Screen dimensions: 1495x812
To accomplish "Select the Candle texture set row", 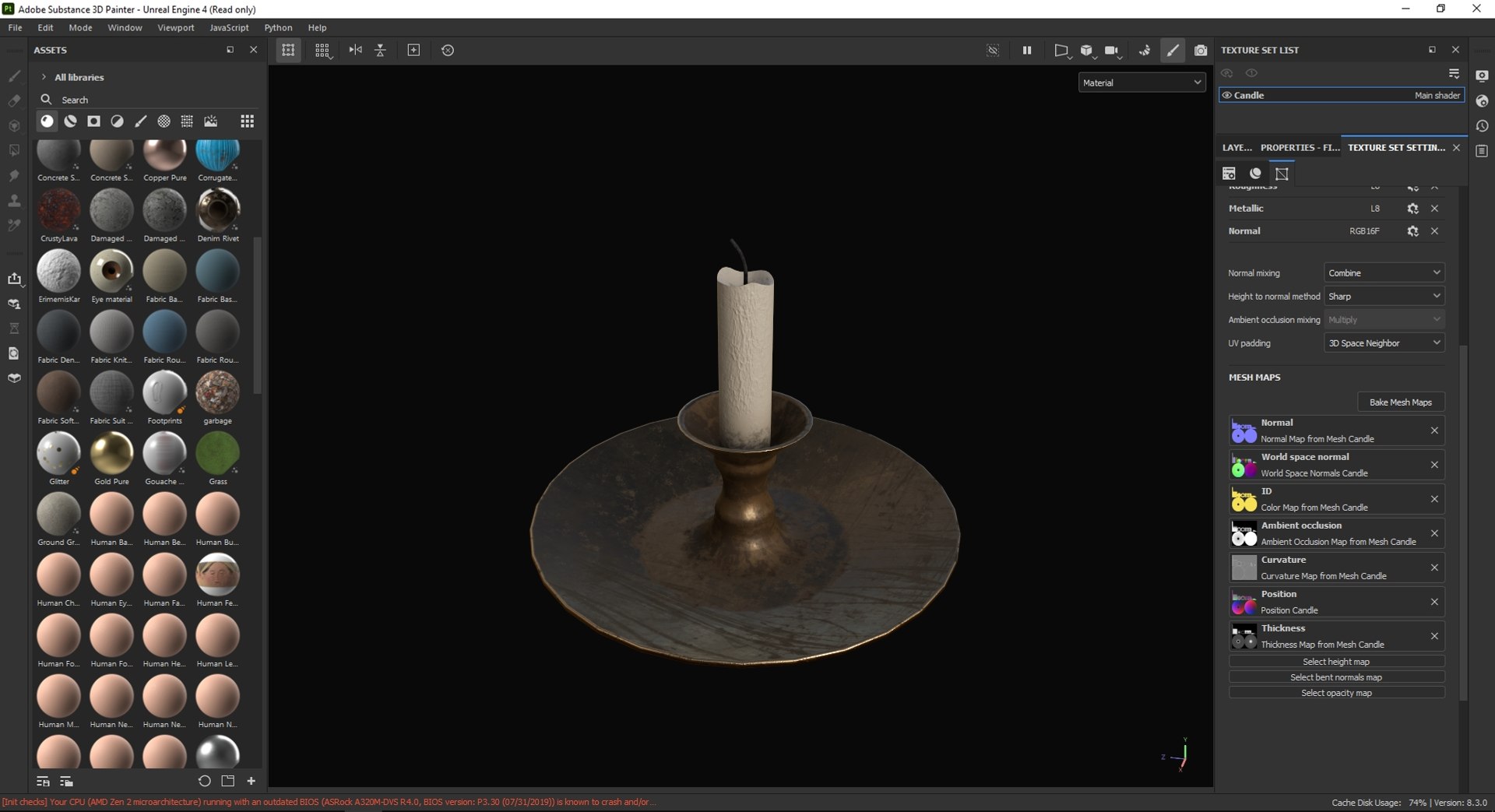I will point(1342,96).
